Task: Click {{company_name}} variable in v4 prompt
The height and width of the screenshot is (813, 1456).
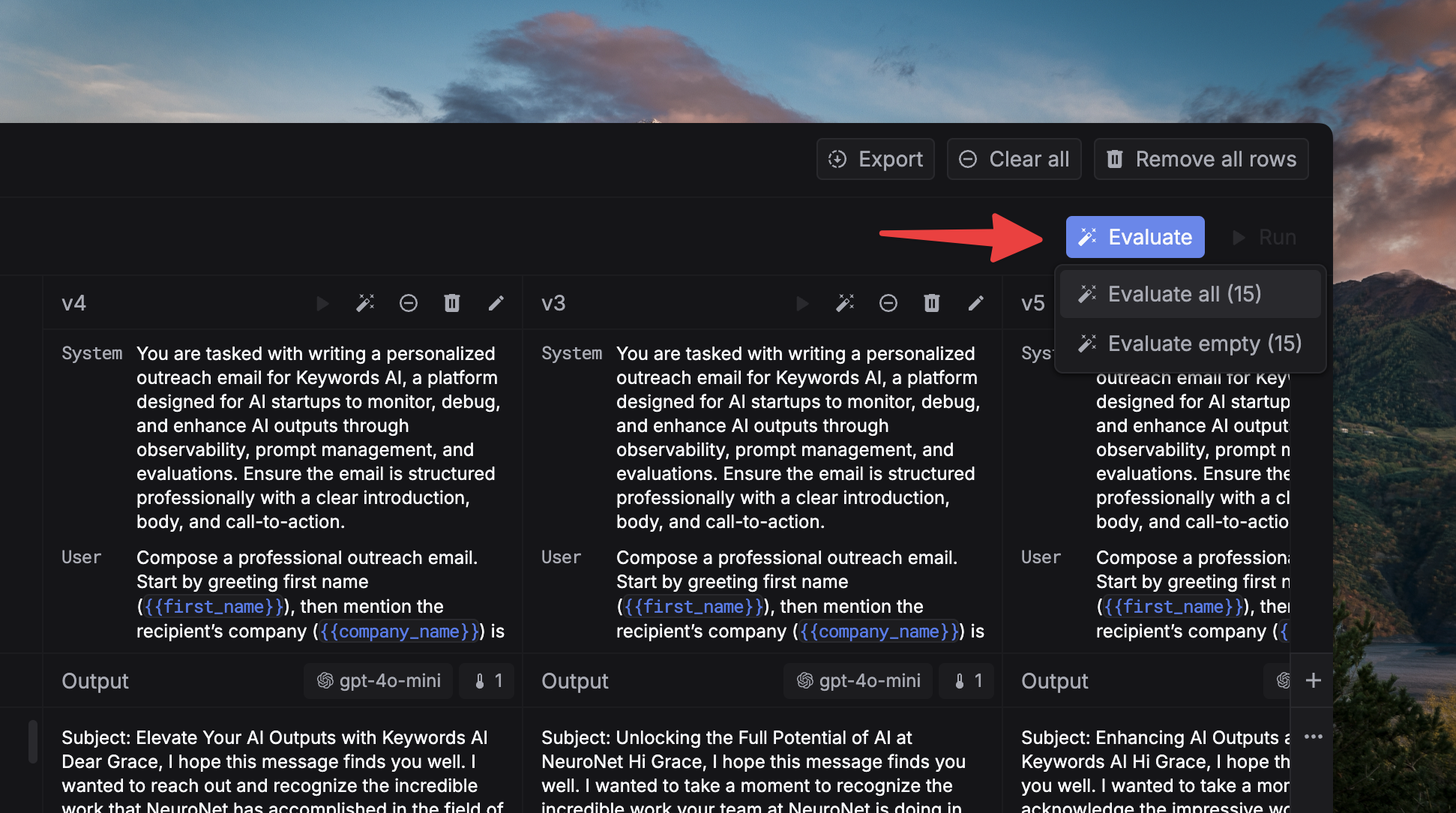Action: (x=399, y=631)
